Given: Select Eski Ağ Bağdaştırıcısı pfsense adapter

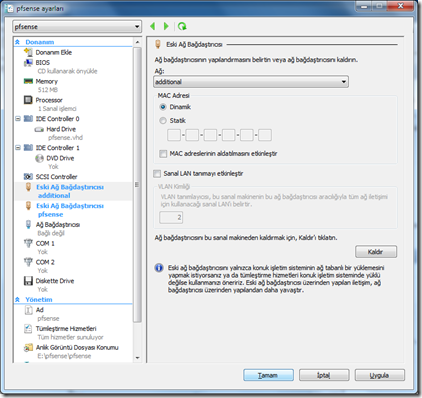Looking at the screenshot, I should point(73,210).
